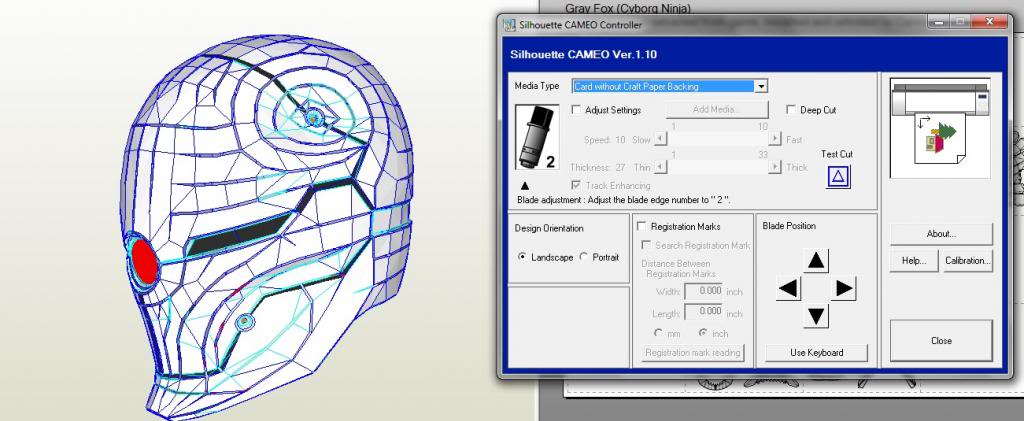This screenshot has width=1024, height=421.
Task: Minimize the CAMEO Controller window
Action: (x=936, y=22)
